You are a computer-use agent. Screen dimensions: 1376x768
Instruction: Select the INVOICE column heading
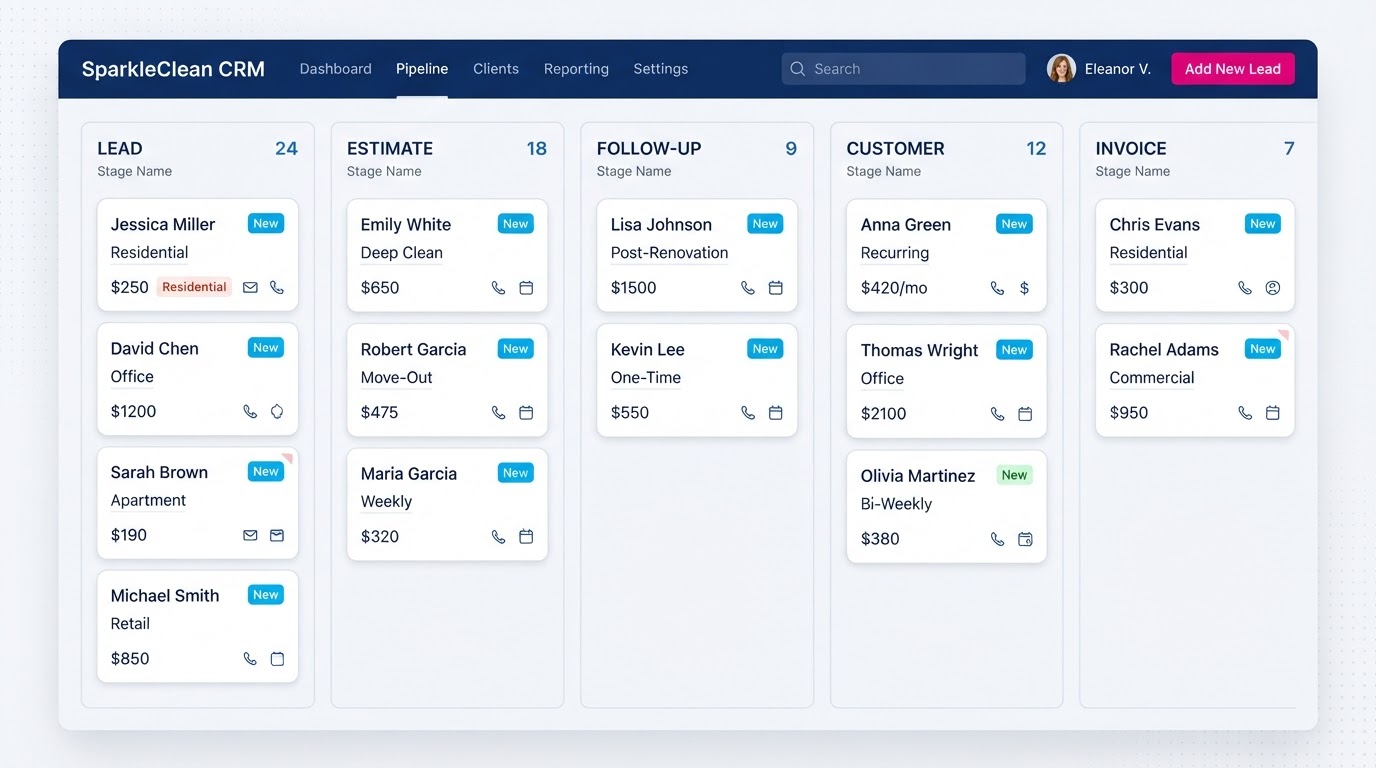pyautogui.click(x=1131, y=148)
